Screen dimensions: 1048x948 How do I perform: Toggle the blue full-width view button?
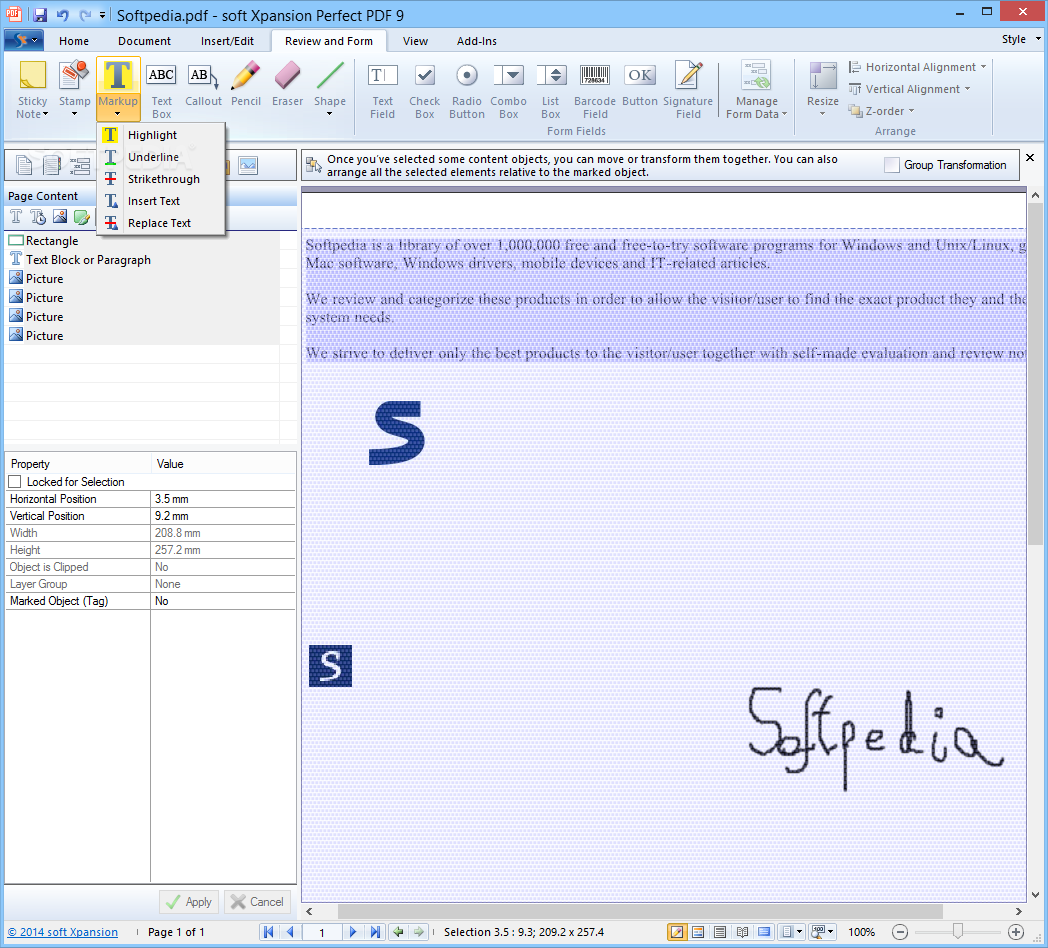pyautogui.click(x=764, y=931)
